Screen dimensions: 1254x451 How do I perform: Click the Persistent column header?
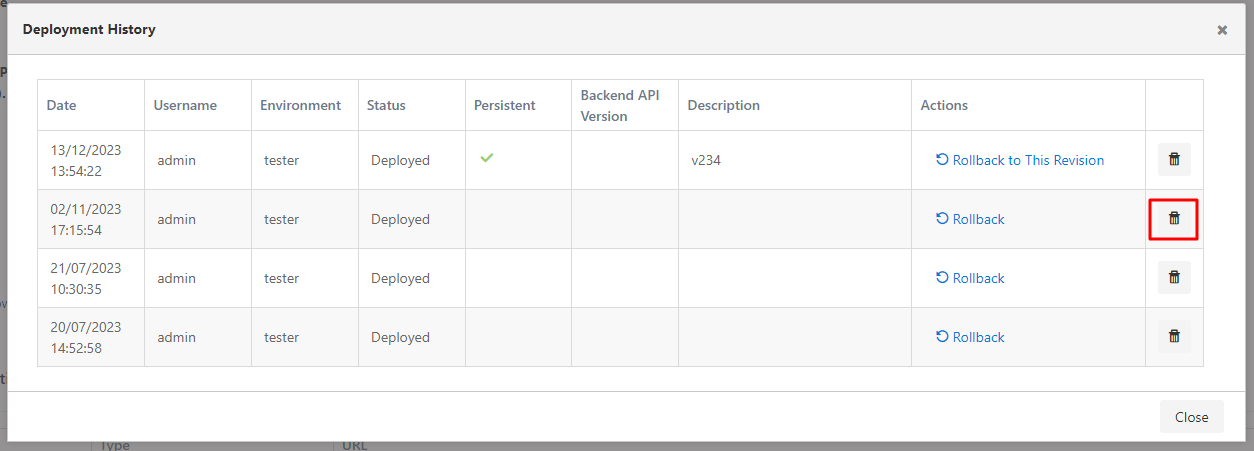(x=504, y=105)
